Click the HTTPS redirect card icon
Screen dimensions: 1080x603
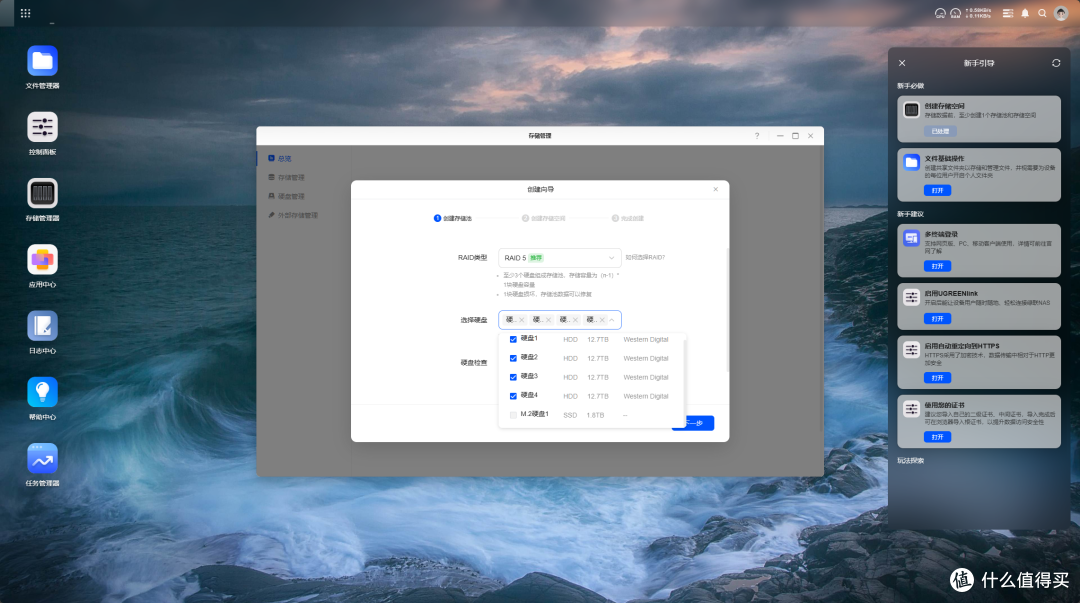coord(911,349)
